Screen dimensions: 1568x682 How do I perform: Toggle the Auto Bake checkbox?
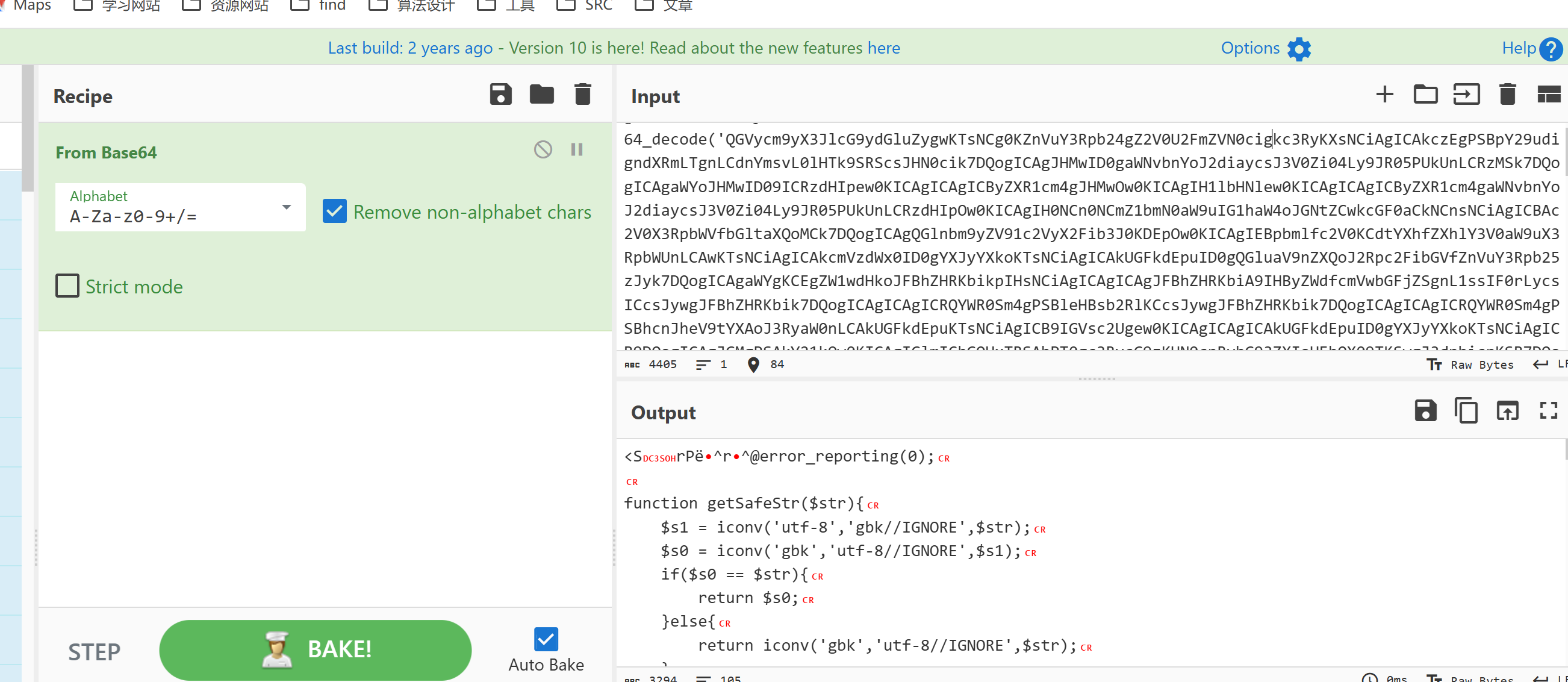[x=546, y=639]
